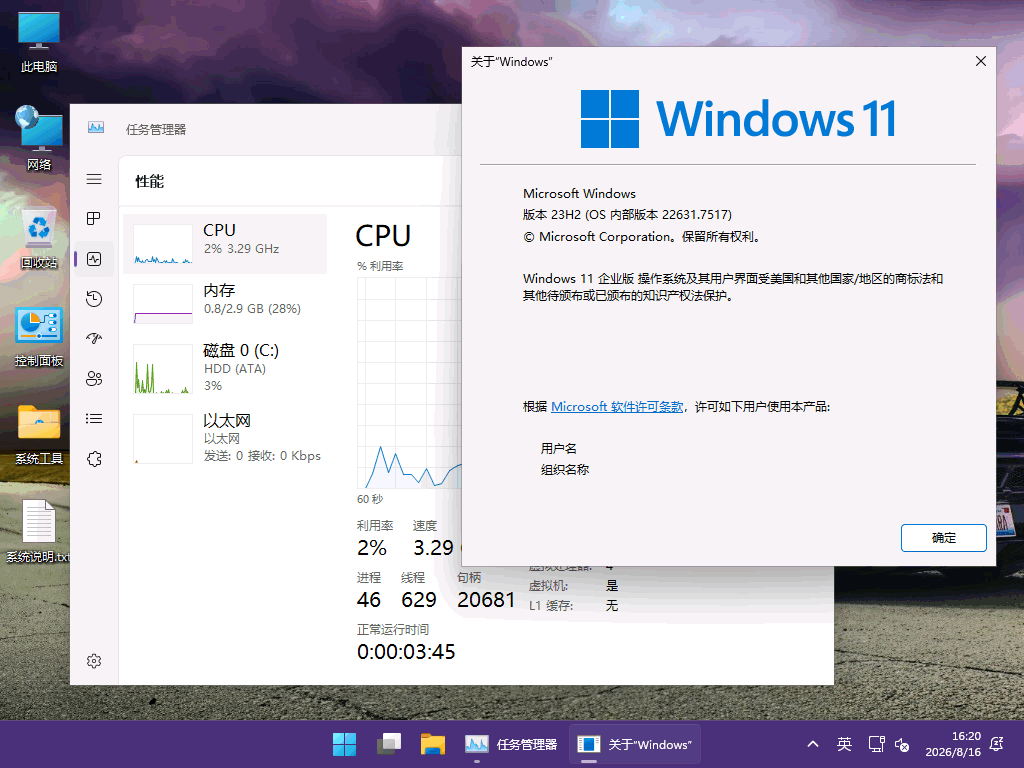Open Details page in Task Manager sidebar

(x=94, y=419)
